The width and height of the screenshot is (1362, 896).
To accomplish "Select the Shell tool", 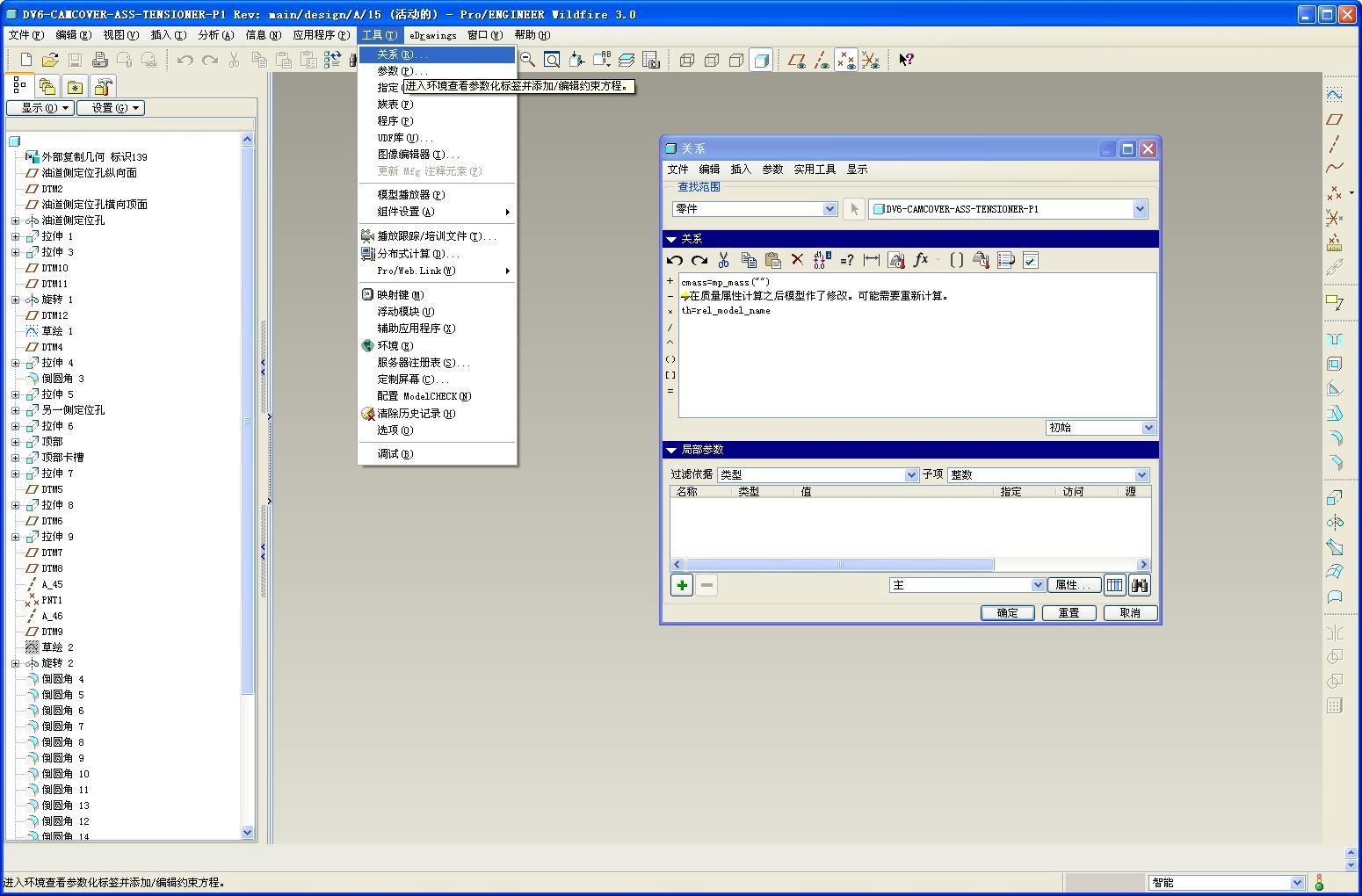I will (1334, 364).
